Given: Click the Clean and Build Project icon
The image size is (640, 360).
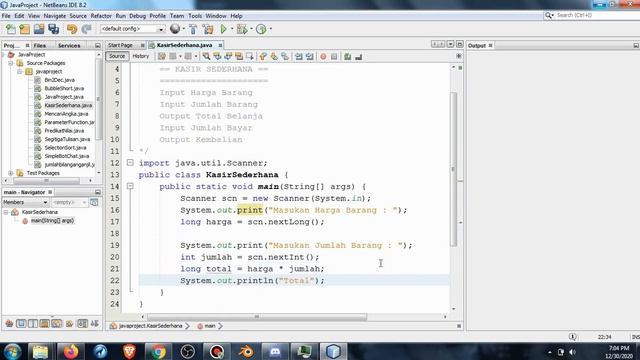Looking at the screenshot, I should coord(208,29).
